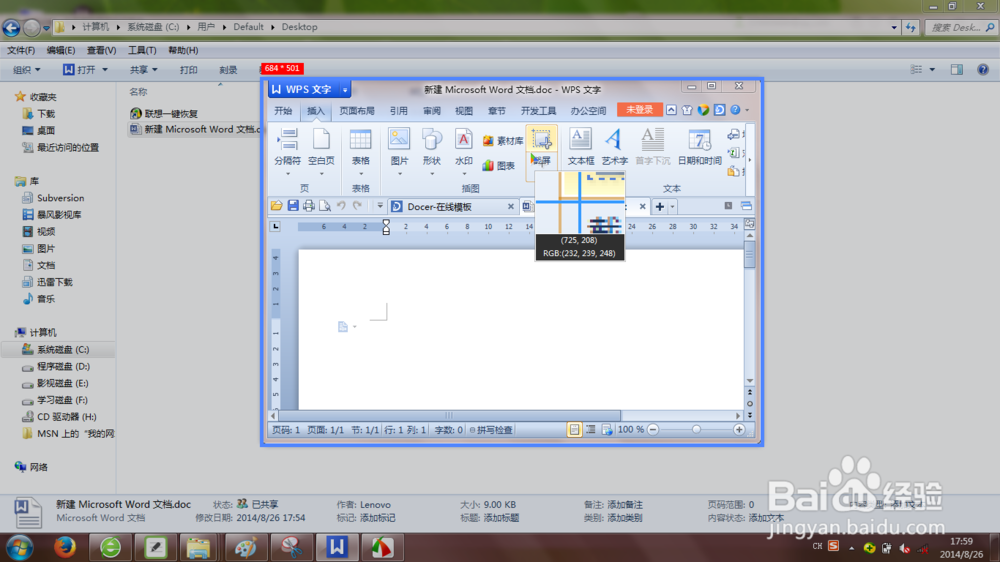Click the 分隔符 page break icon
The width and height of the screenshot is (1000, 562).
coord(288,139)
